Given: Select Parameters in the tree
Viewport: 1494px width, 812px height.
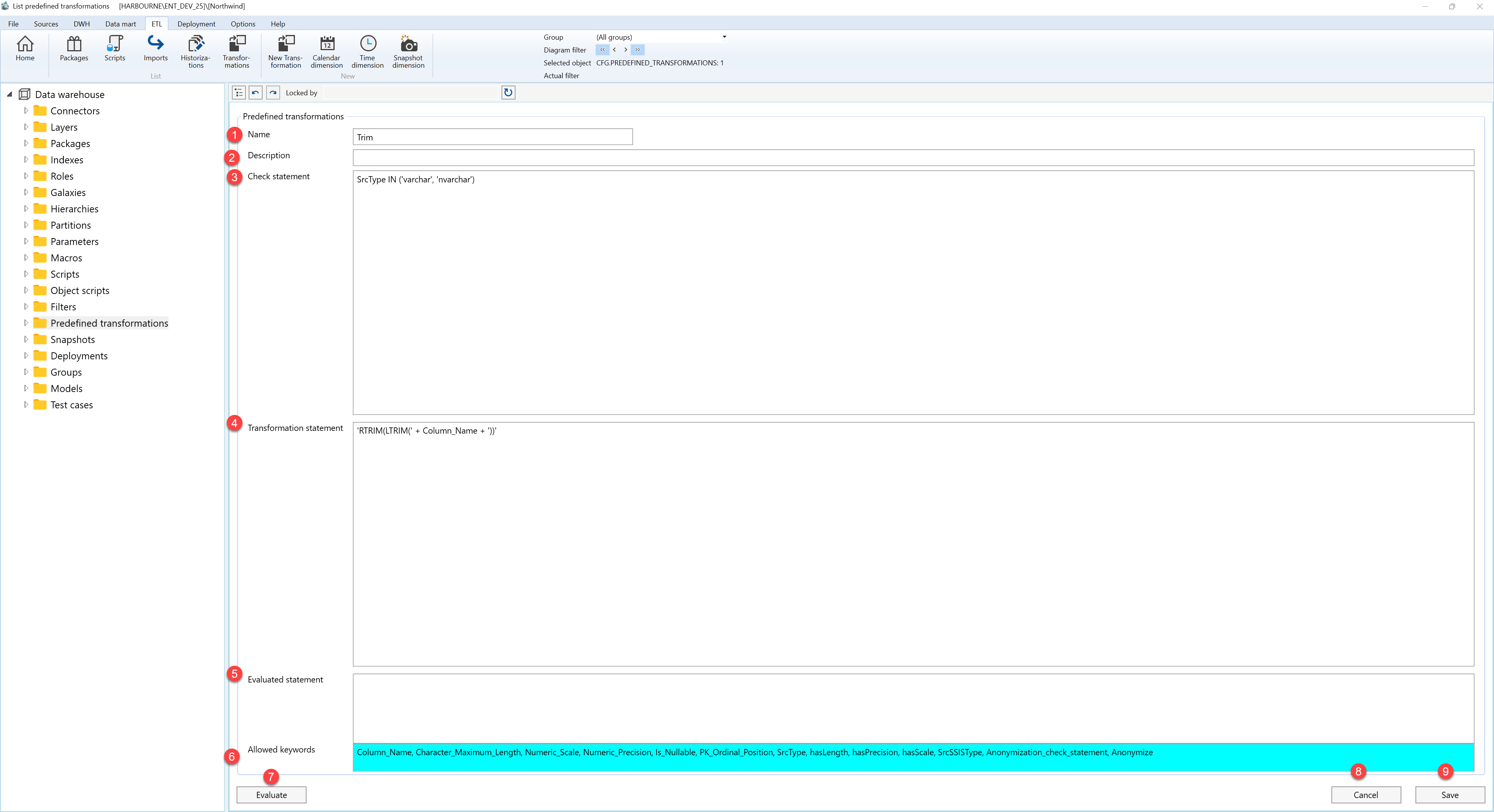Looking at the screenshot, I should 74,241.
